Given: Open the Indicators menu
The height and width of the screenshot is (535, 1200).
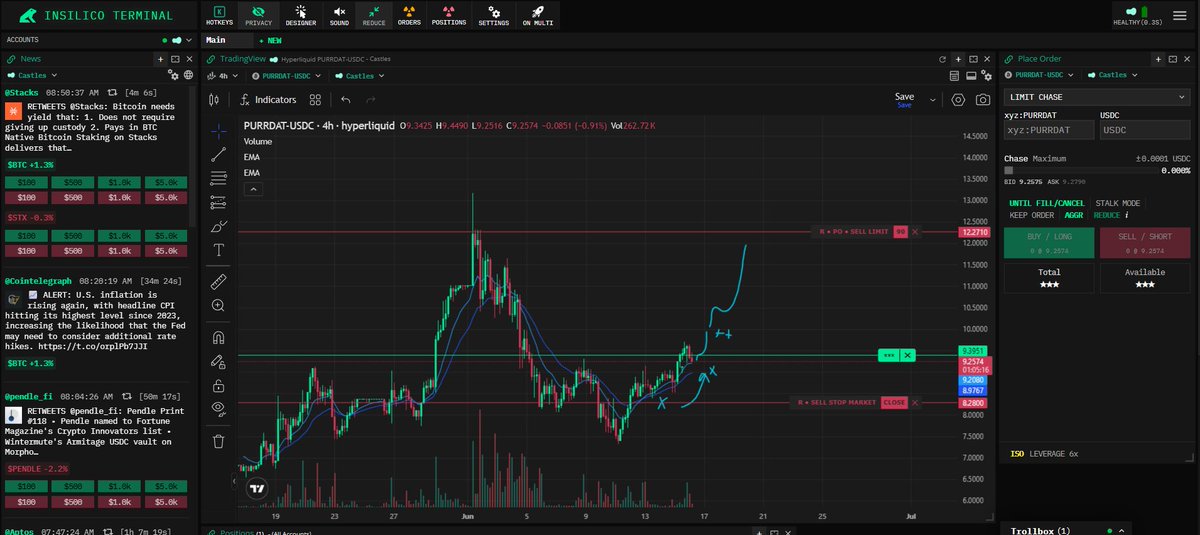Looking at the screenshot, I should tap(269, 100).
